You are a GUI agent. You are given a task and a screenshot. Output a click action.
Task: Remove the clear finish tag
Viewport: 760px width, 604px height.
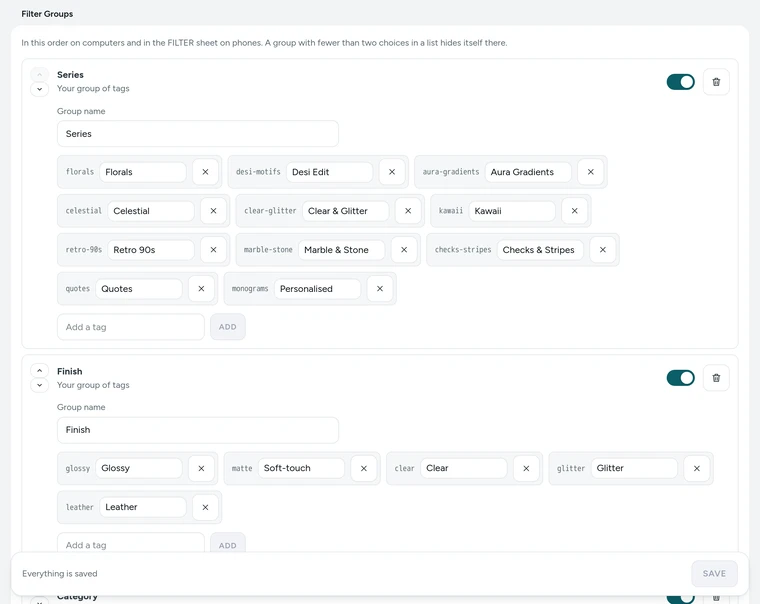pyautogui.click(x=526, y=468)
